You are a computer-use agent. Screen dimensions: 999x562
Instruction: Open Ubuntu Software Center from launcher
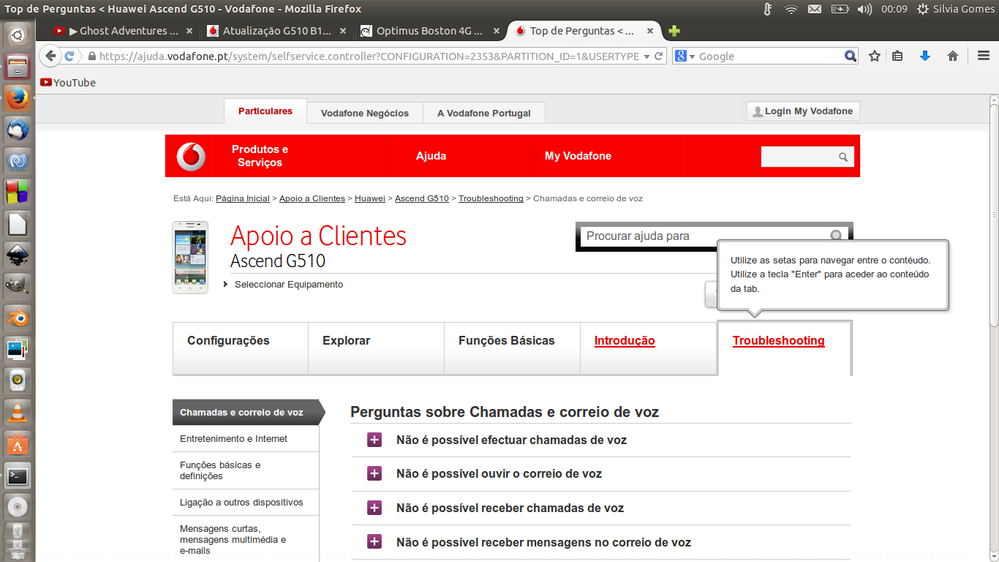17,444
